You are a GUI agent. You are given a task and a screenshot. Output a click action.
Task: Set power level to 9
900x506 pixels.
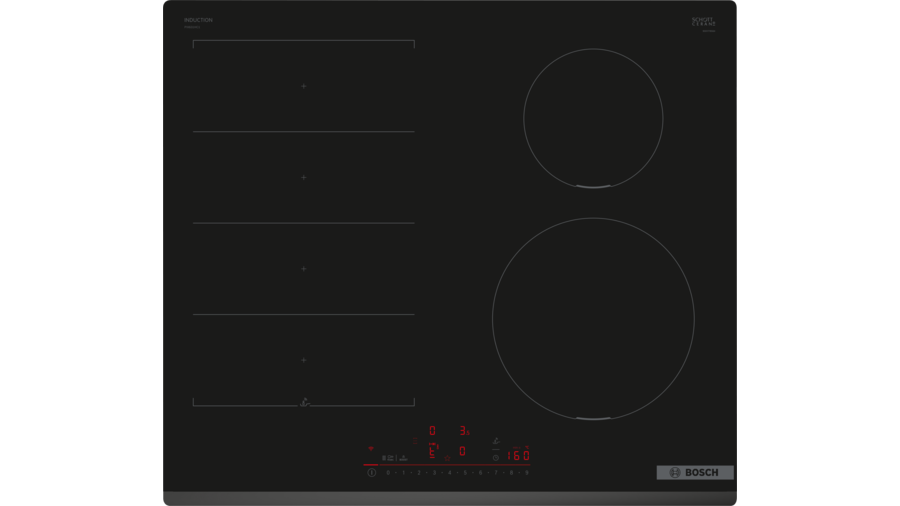click(527, 472)
